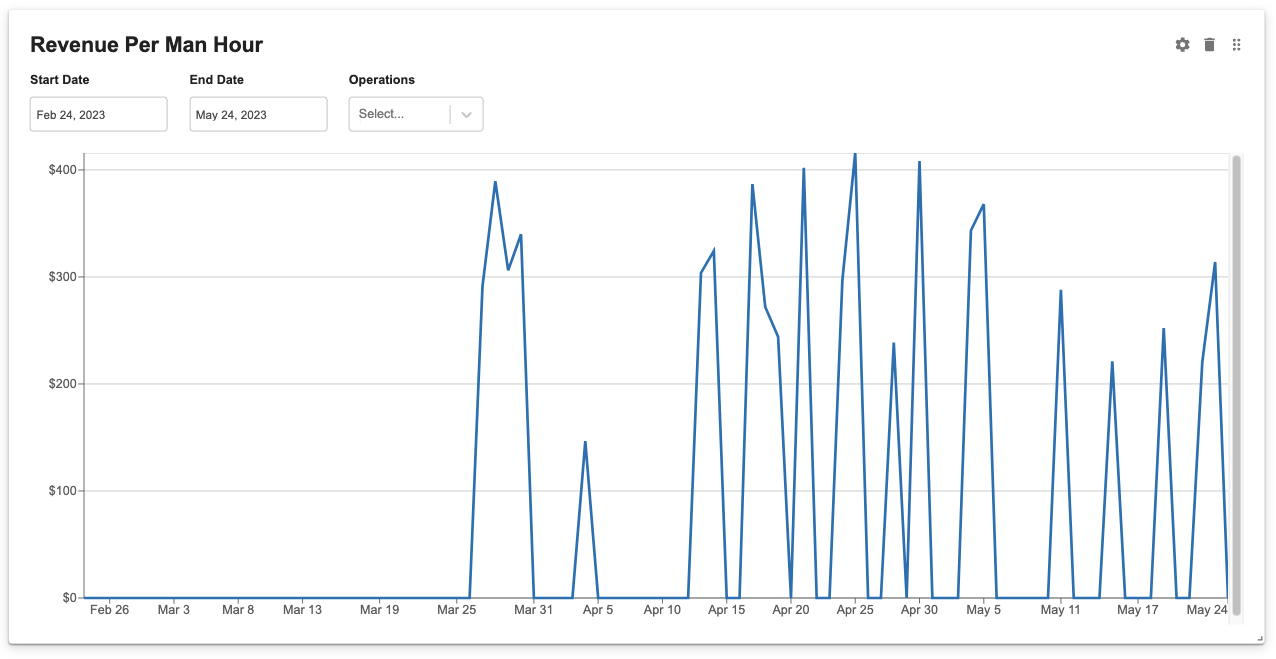
Task: Click the $300 axis label
Action: 62,277
